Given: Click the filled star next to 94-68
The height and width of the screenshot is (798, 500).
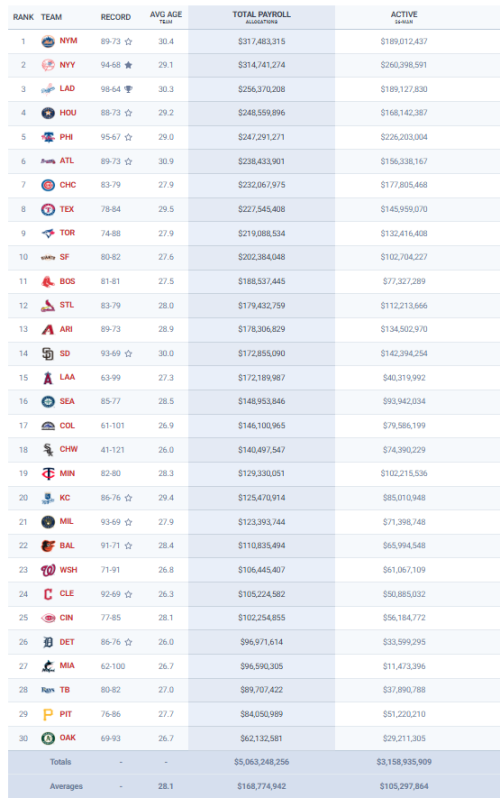Looking at the screenshot, I should click(x=128, y=65).
